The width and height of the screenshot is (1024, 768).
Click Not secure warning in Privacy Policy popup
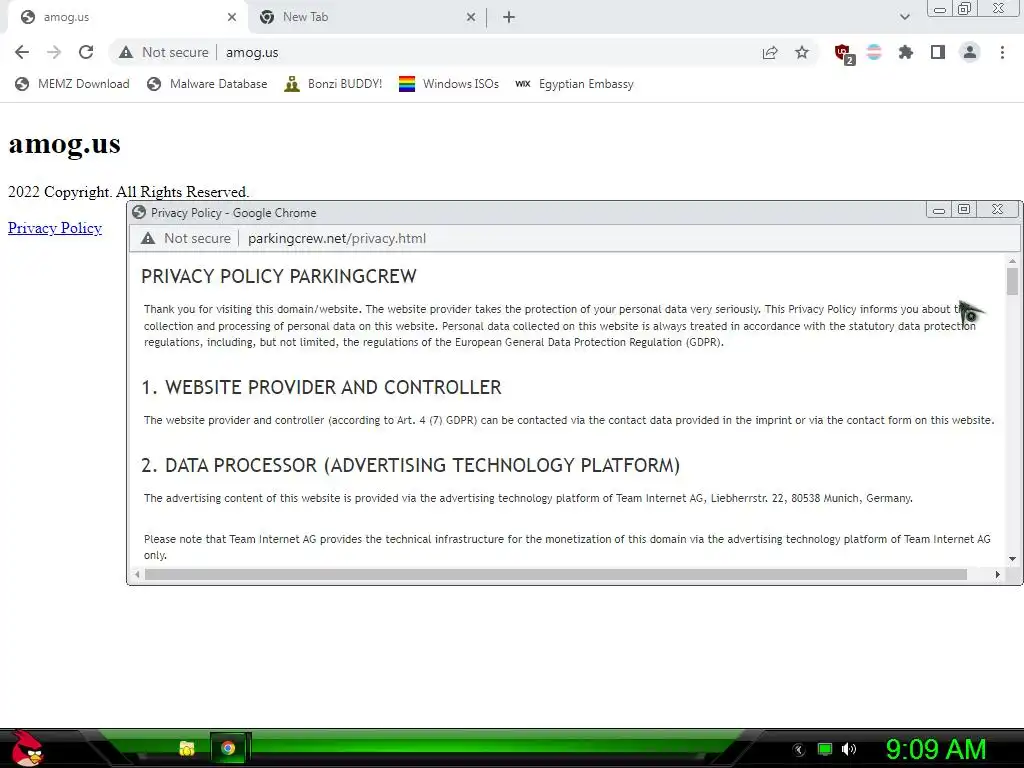pyautogui.click(x=187, y=238)
